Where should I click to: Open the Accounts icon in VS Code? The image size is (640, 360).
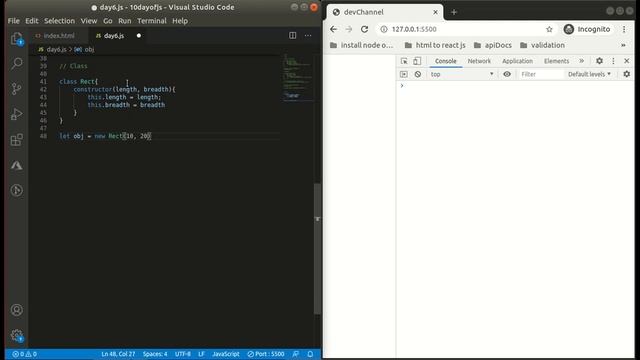(x=16, y=310)
